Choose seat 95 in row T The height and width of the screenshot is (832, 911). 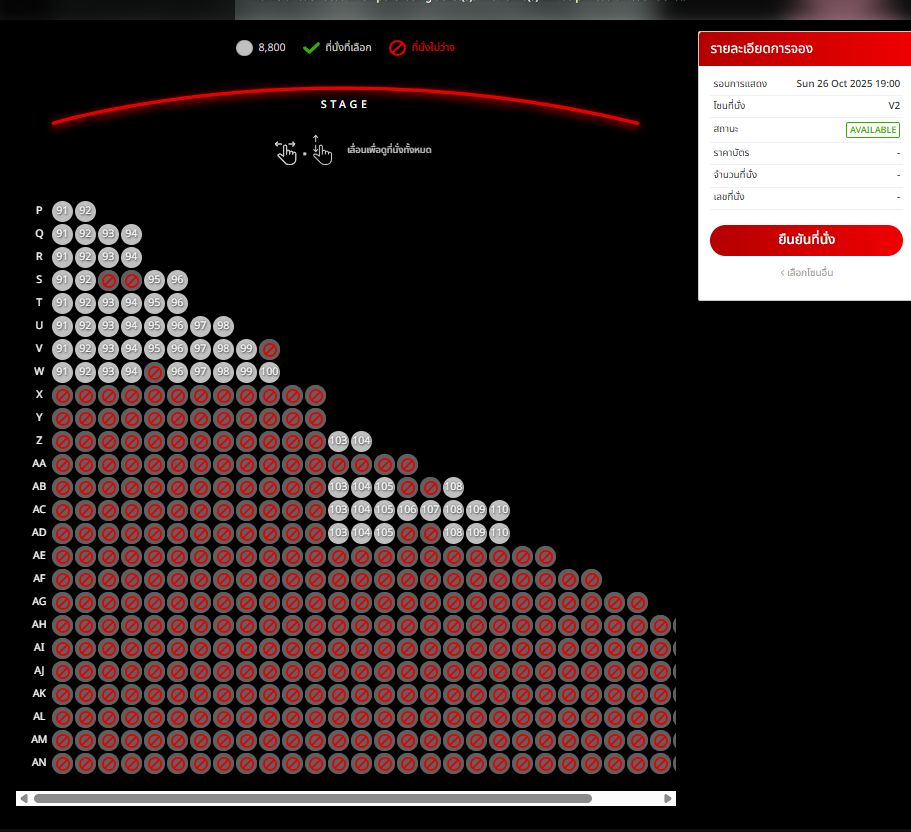154,303
